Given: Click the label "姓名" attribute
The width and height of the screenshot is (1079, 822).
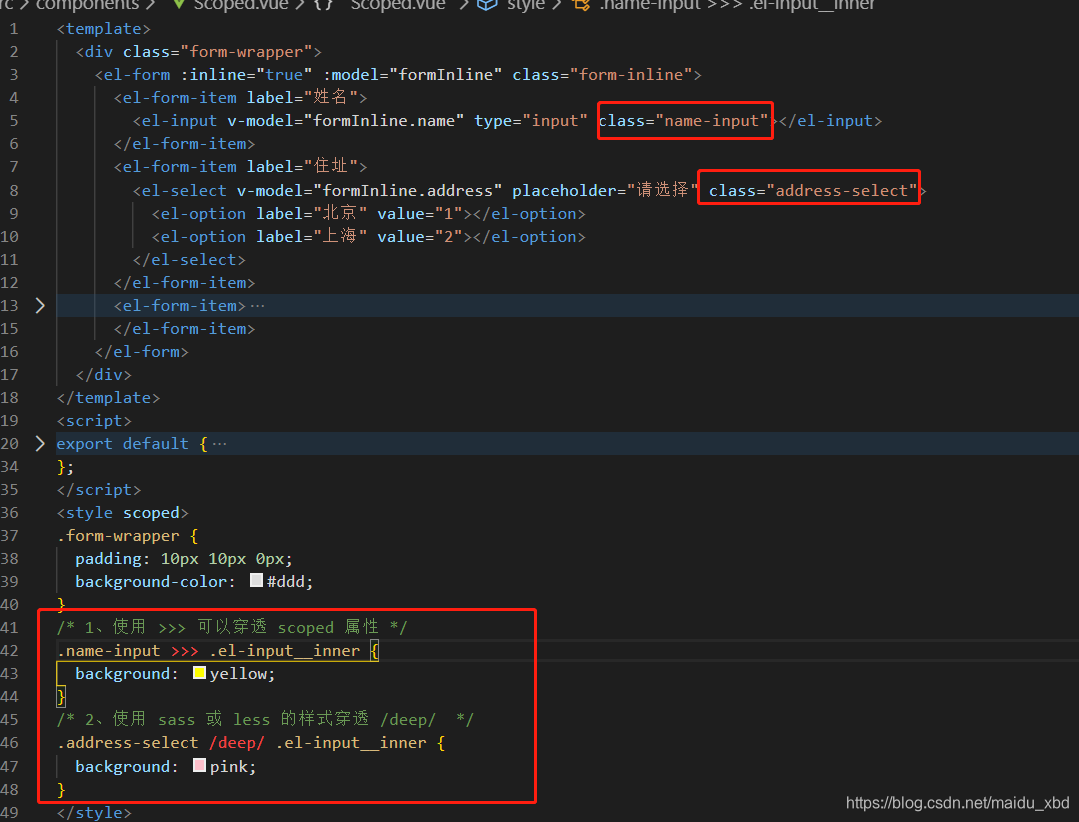Looking at the screenshot, I should (x=303, y=98).
